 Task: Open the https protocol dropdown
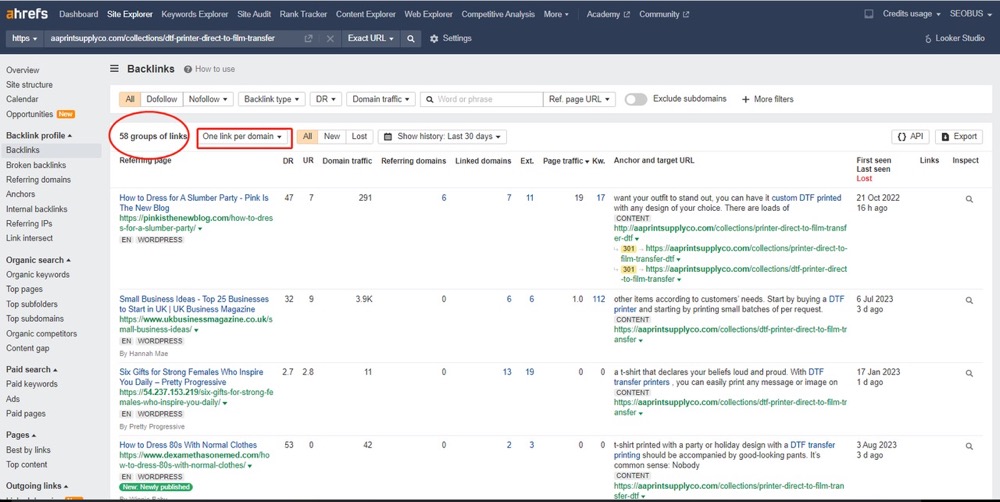[24, 39]
